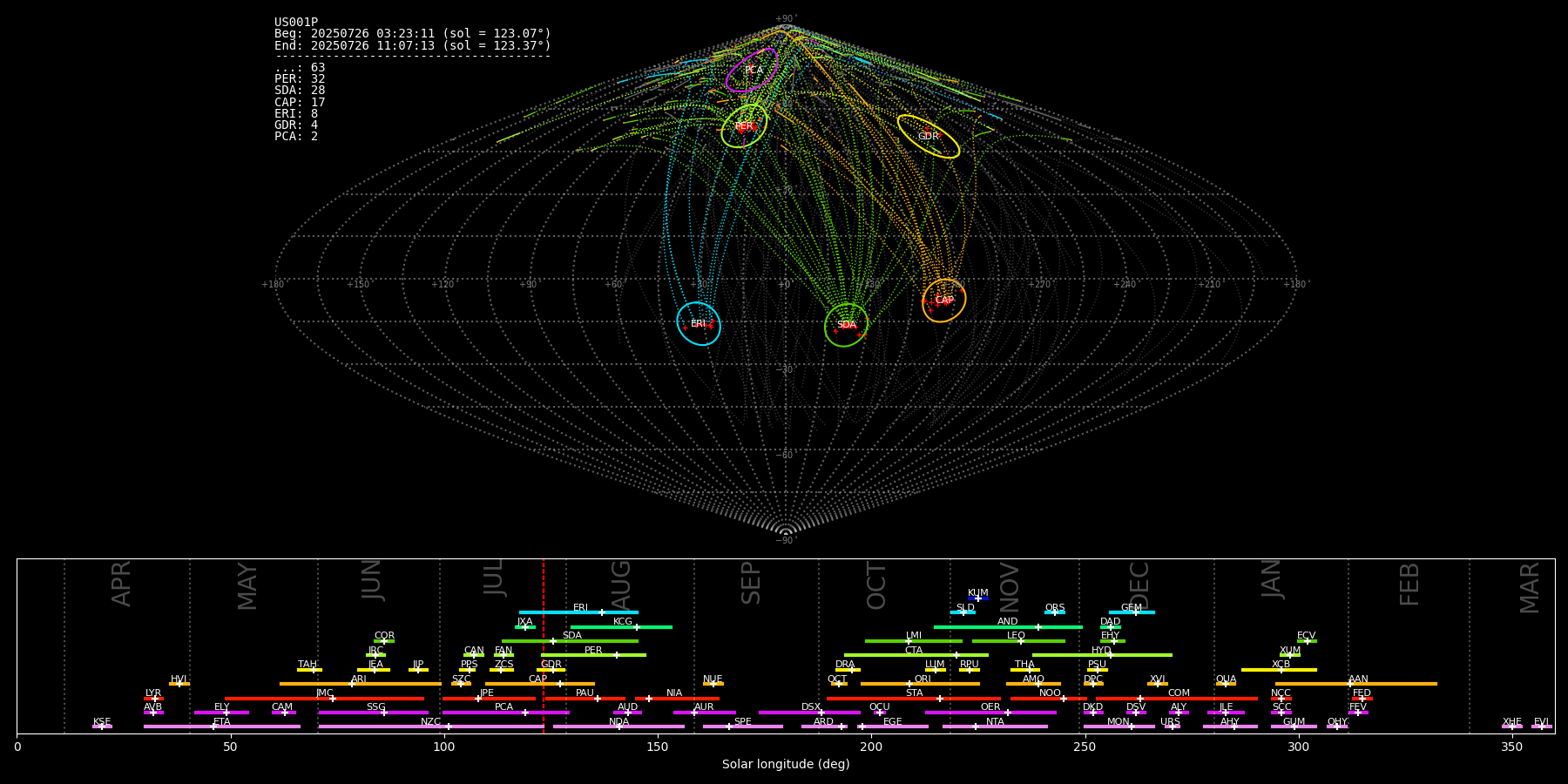Image resolution: width=1568 pixels, height=784 pixels.
Task: Select the ORS shower bar in timeline
Action: pyautogui.click(x=1055, y=612)
